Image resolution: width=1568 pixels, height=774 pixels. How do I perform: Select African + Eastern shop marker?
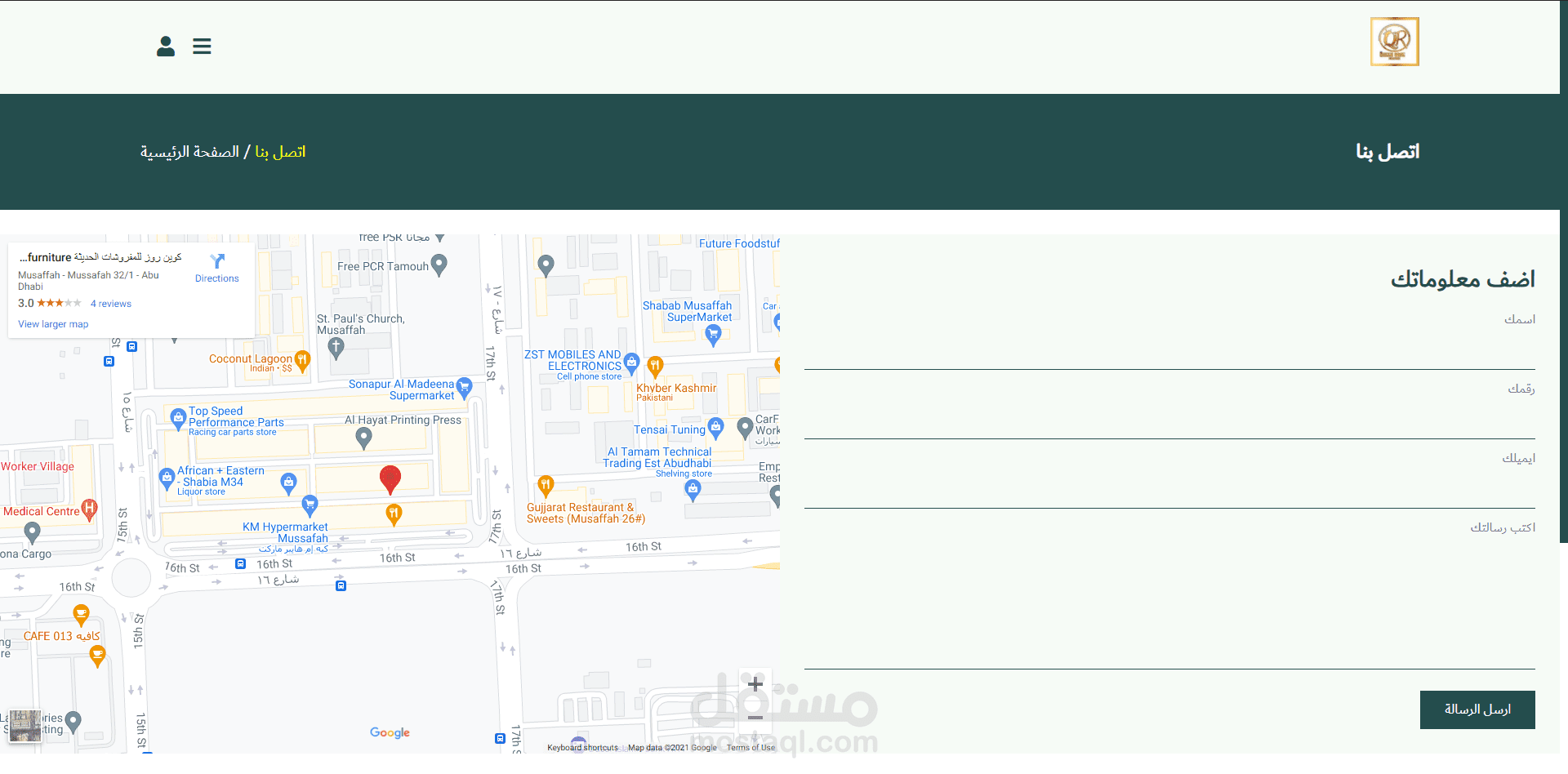pos(167,477)
